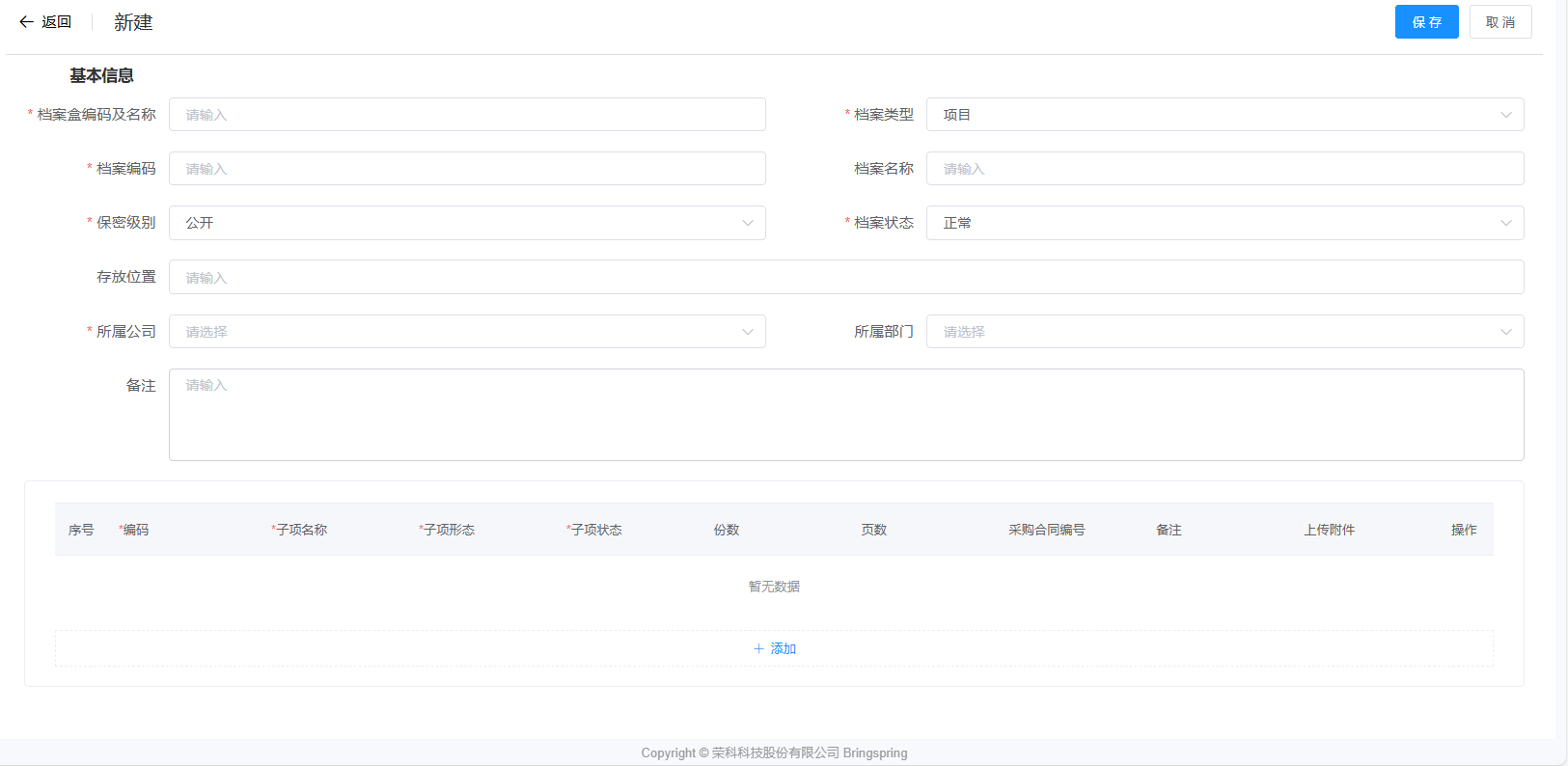
Task: Click the 档案名称 text field
Action: click(x=1224, y=169)
